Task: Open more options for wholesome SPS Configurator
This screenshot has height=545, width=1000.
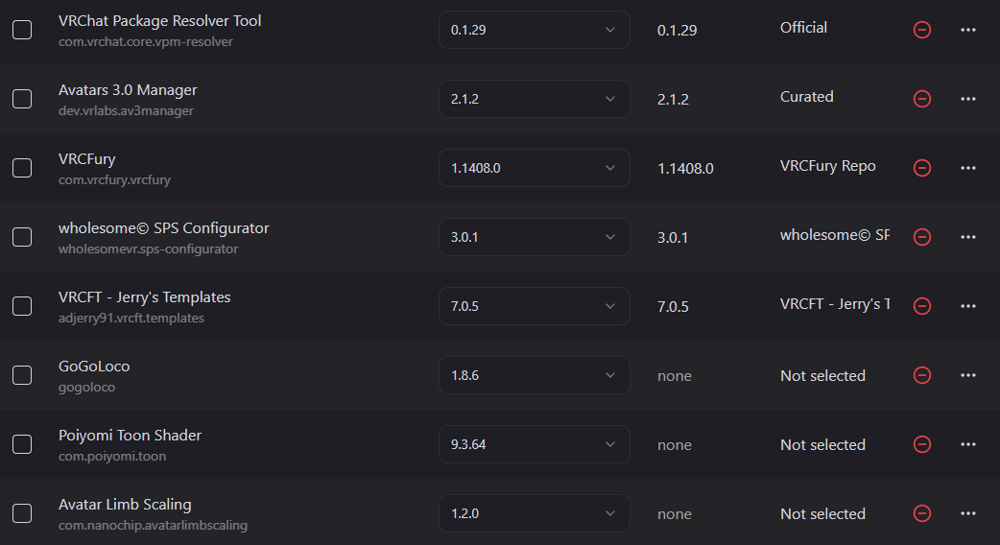Action: (967, 237)
